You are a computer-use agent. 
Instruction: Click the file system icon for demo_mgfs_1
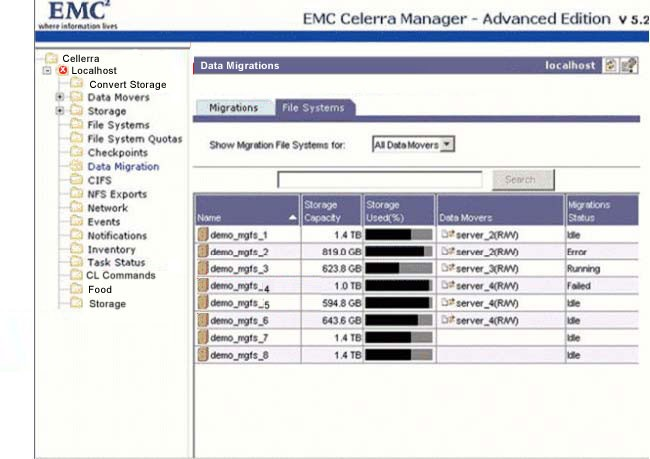click(203, 234)
